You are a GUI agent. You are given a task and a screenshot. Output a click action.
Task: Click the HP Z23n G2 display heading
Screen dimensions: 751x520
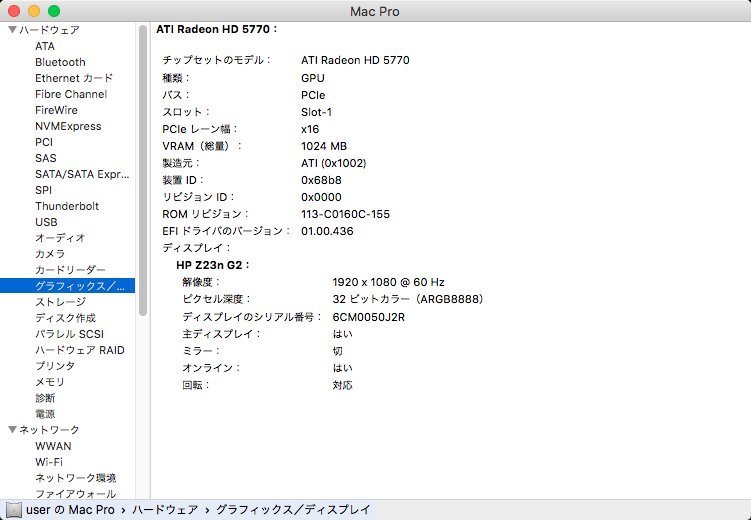tap(213, 265)
